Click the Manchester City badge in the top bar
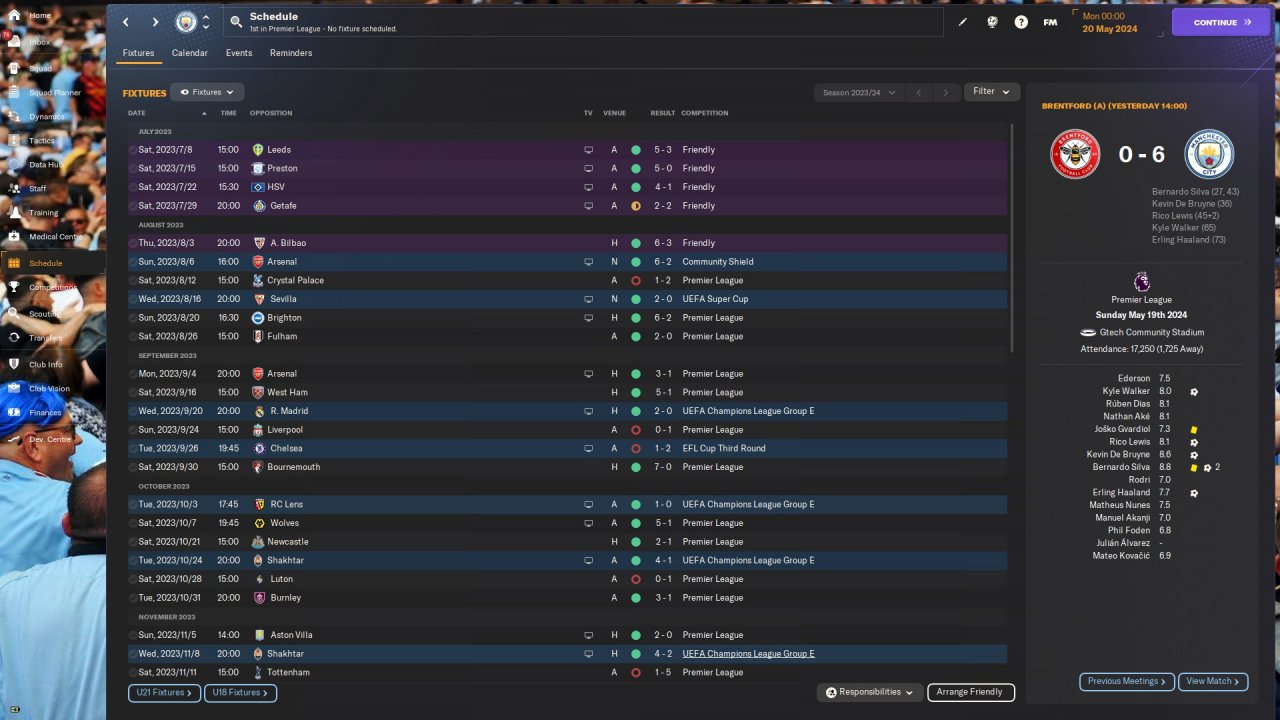Screen dimensions: 1280x720 point(186,22)
